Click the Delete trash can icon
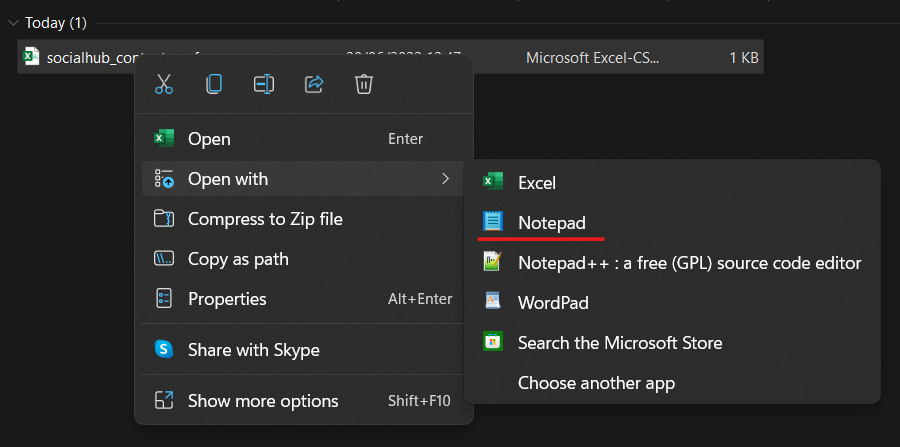The height and width of the screenshot is (447, 900). (364, 85)
